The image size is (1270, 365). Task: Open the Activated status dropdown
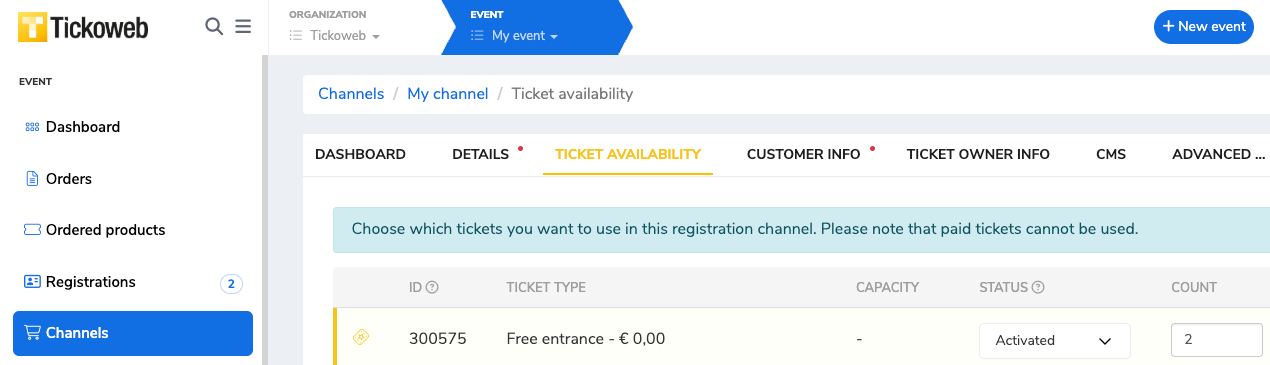tap(1055, 340)
